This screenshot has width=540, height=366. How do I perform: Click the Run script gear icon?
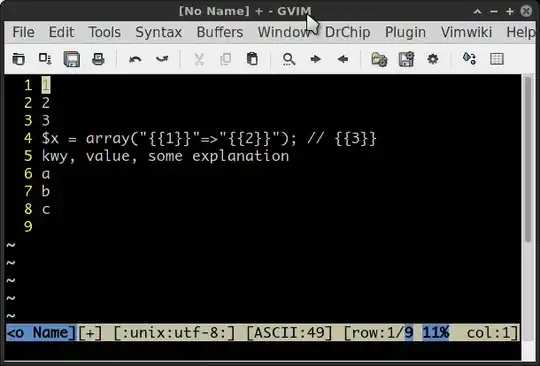433,59
